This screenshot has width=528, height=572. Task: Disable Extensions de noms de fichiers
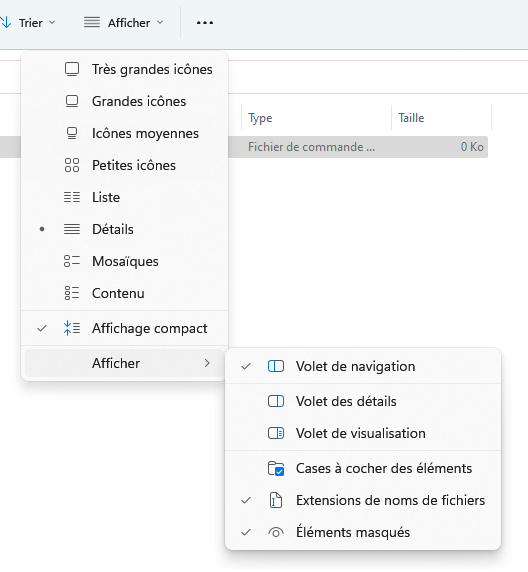363,500
